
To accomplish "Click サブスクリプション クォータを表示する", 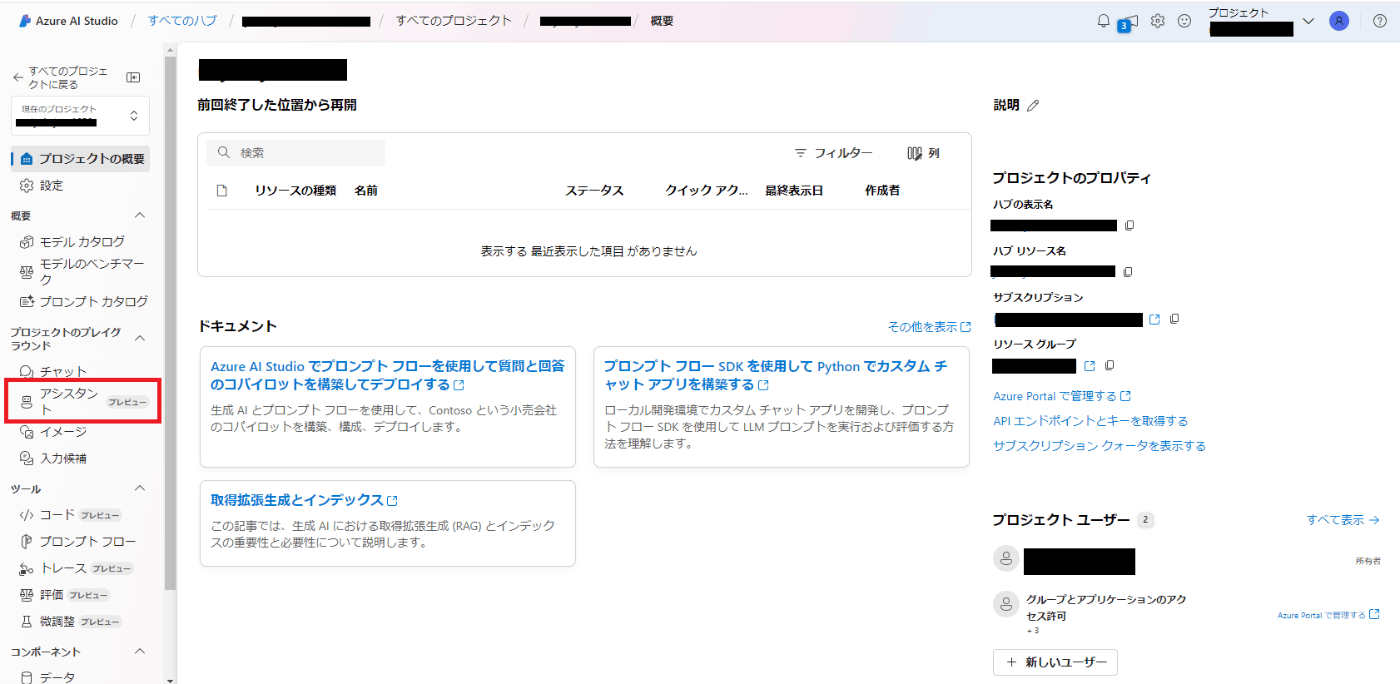I will point(1099,446).
